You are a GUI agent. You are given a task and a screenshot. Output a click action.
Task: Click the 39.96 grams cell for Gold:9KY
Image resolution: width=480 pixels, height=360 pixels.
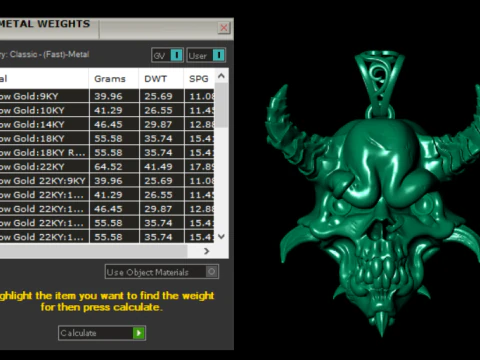(x=114, y=96)
